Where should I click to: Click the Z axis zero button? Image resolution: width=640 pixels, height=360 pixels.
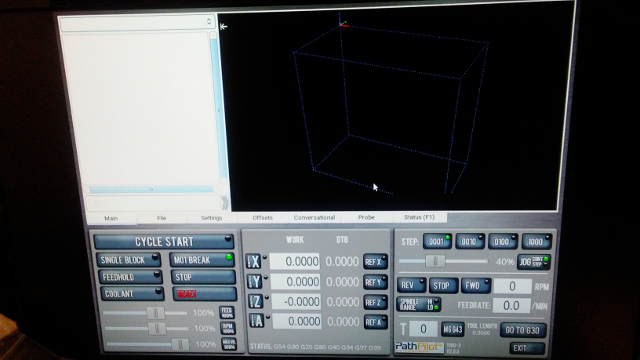256,301
